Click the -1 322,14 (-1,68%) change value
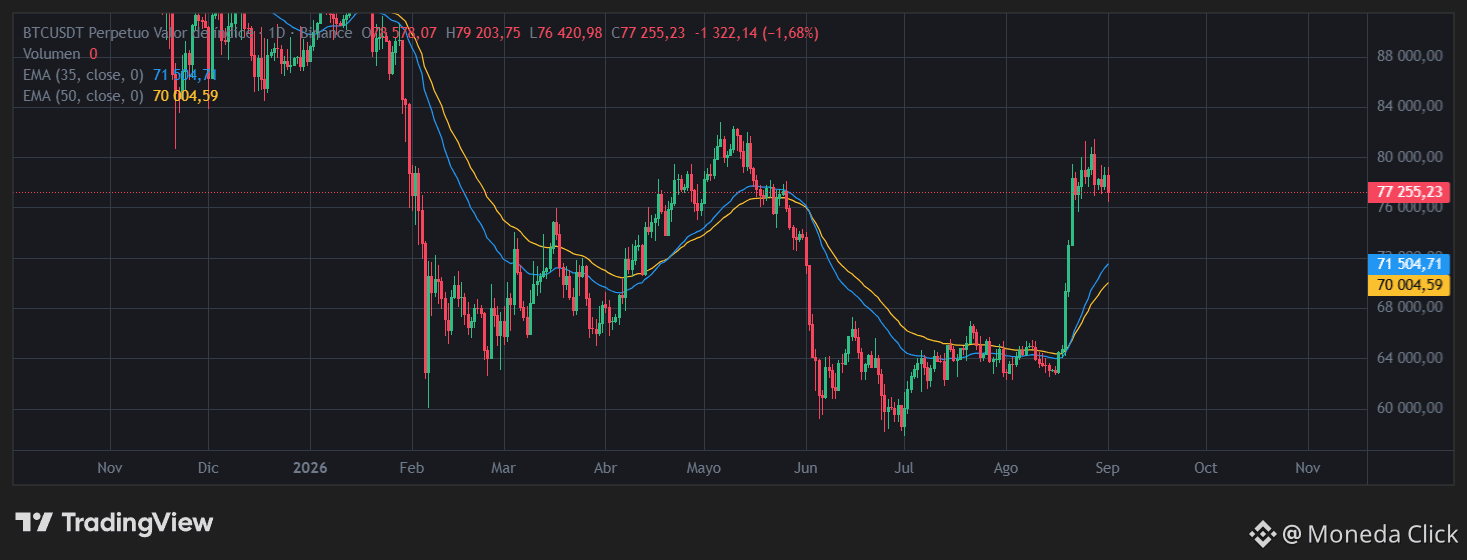This screenshot has height=560, width=1467. pos(755,33)
